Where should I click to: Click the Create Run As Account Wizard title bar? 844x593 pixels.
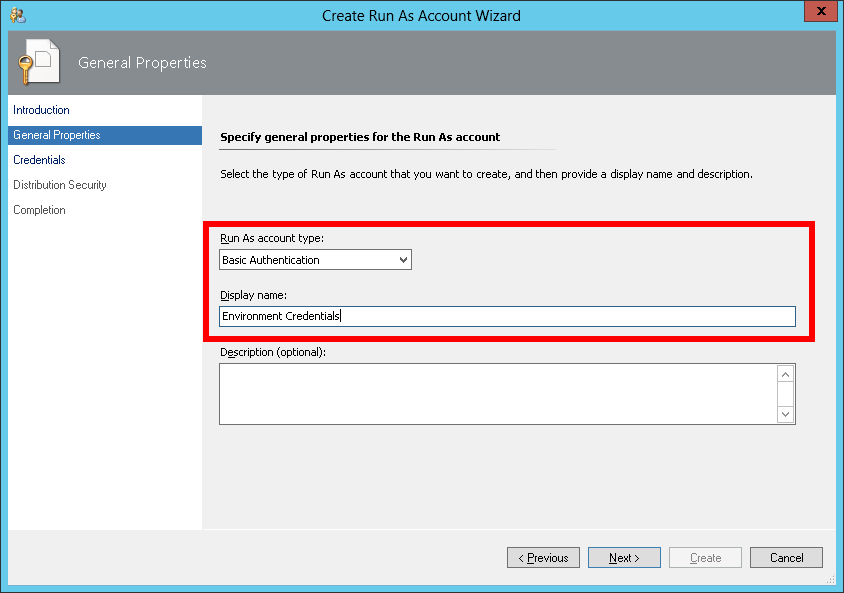click(421, 15)
